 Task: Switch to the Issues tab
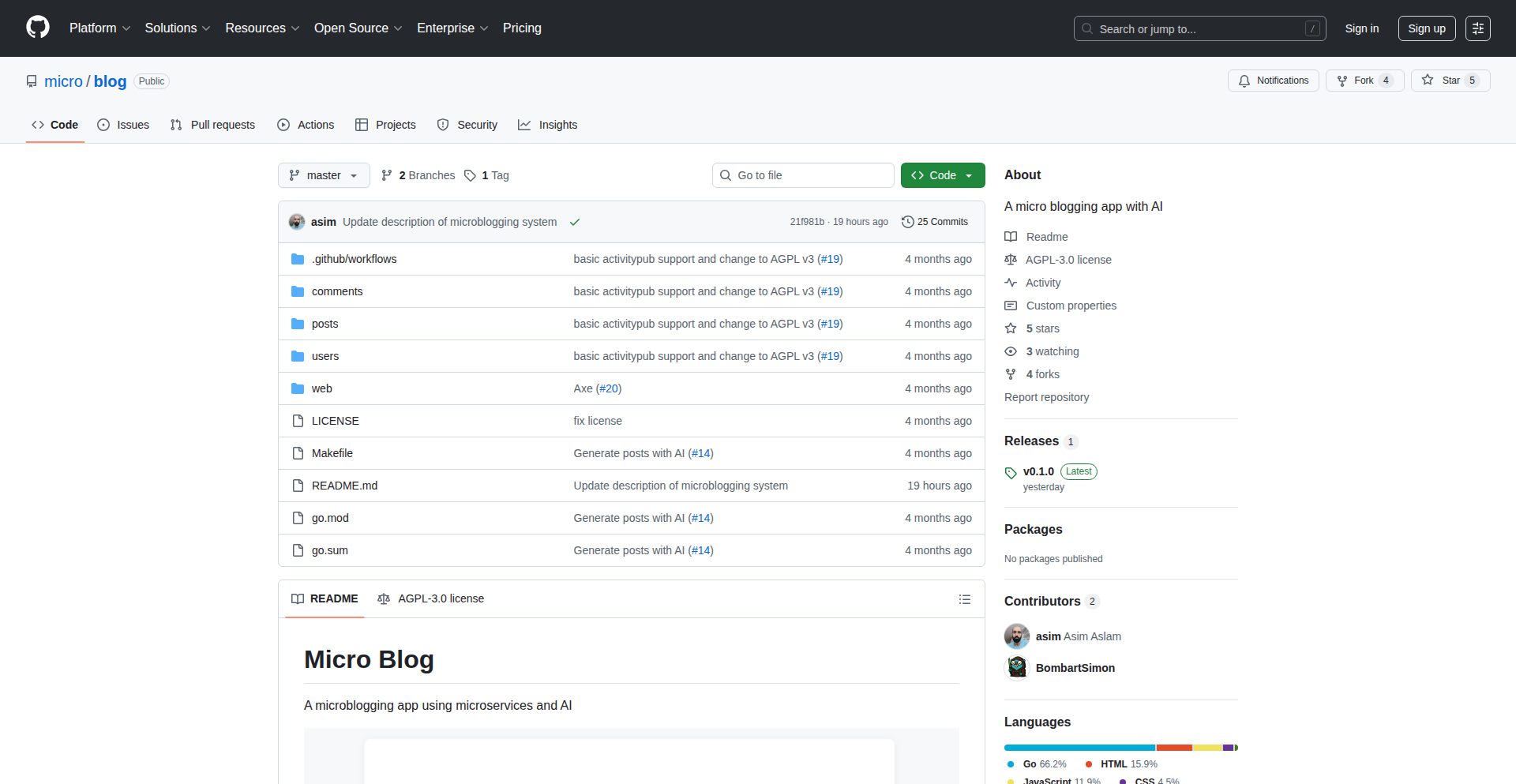(x=123, y=125)
